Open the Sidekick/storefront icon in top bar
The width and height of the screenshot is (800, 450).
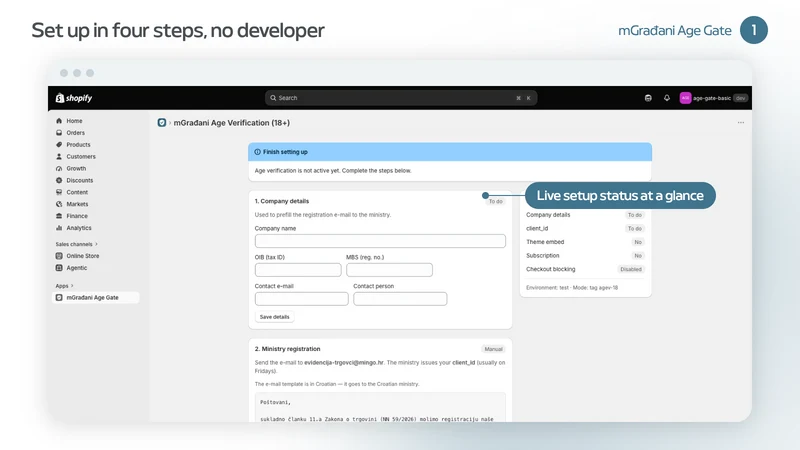point(648,98)
